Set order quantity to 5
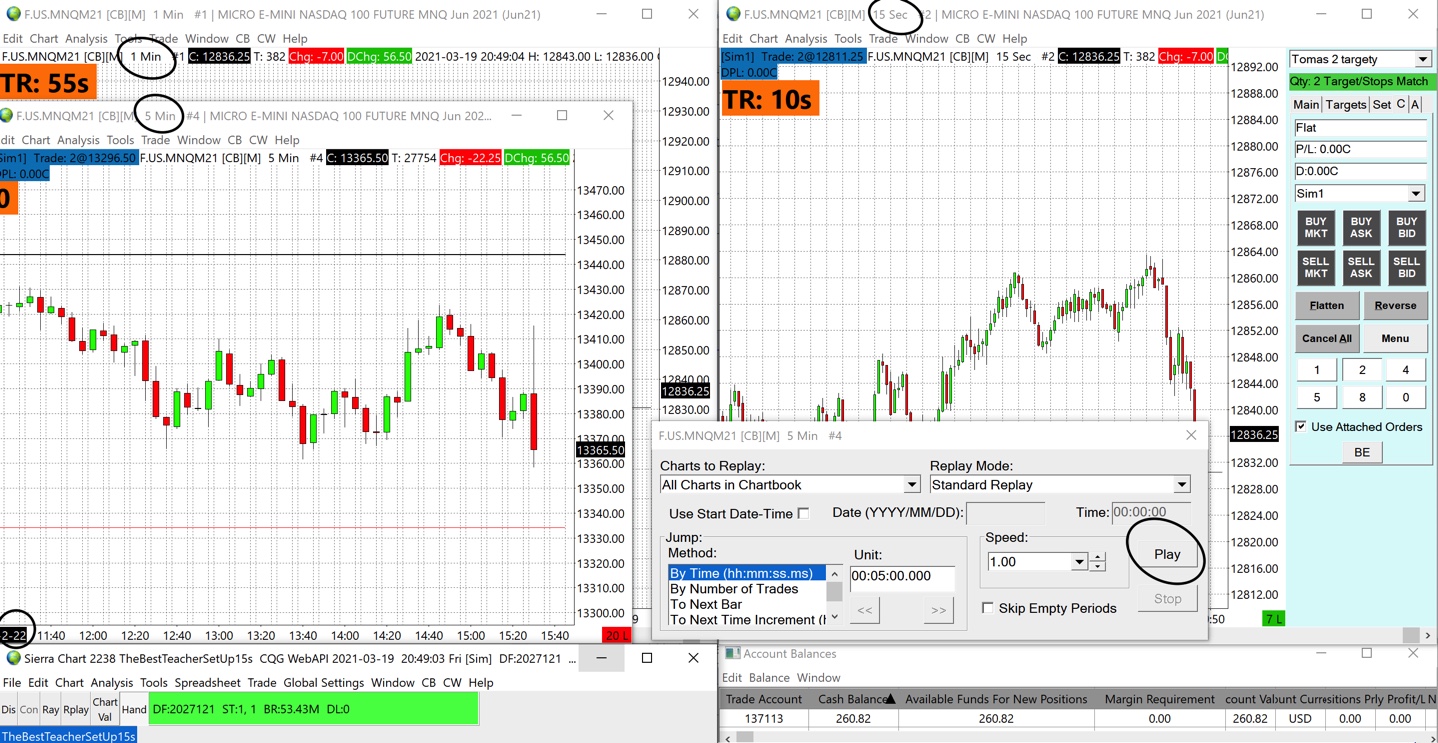 coord(1317,397)
